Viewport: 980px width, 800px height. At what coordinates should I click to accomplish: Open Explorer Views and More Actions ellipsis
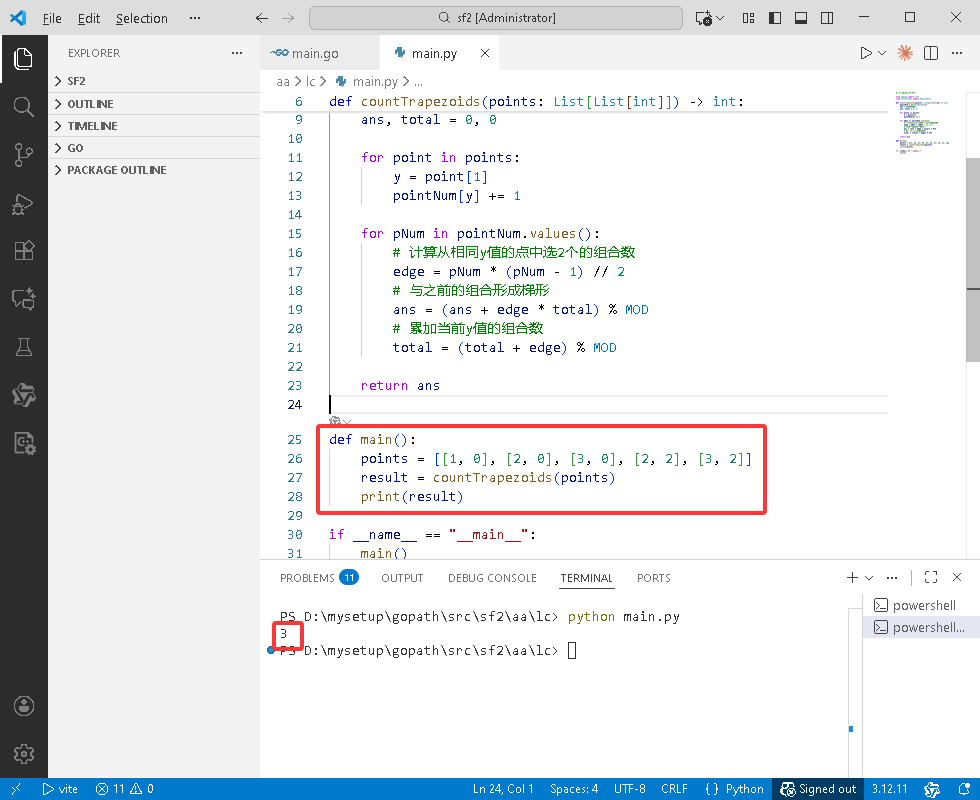coord(237,53)
